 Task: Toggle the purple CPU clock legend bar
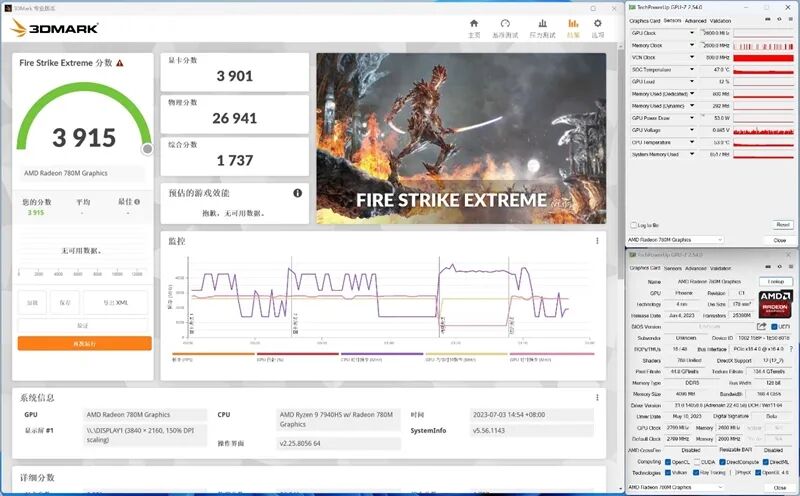pos(382,354)
